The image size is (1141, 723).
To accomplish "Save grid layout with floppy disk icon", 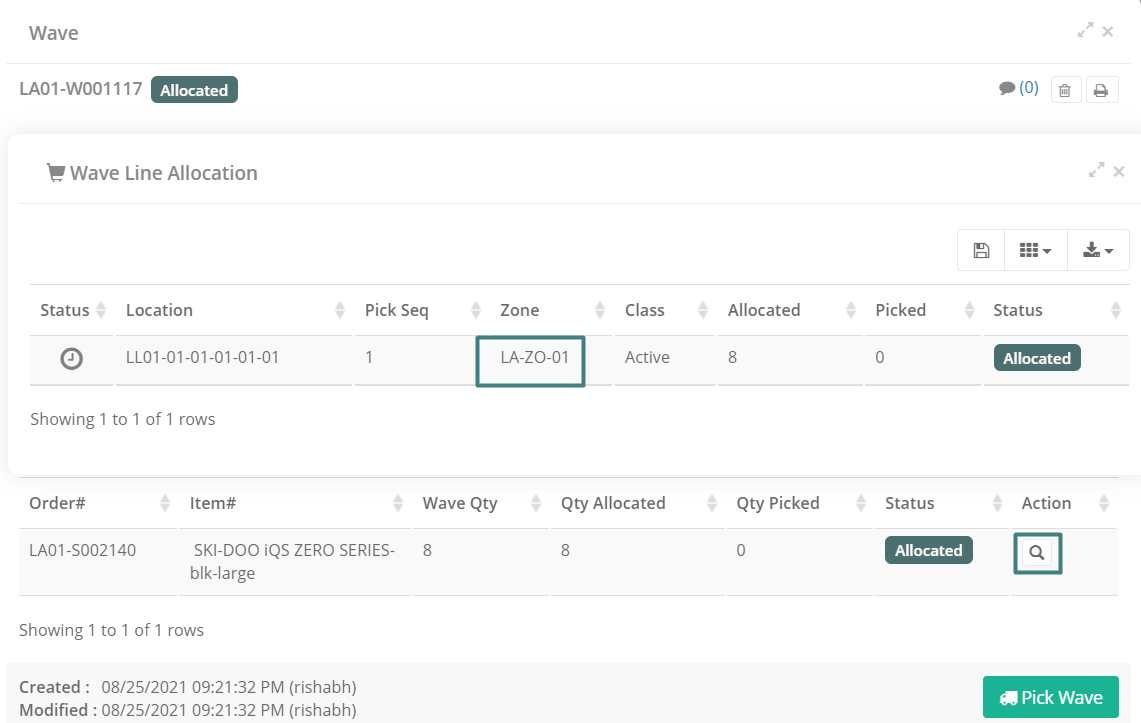I will click(x=981, y=250).
